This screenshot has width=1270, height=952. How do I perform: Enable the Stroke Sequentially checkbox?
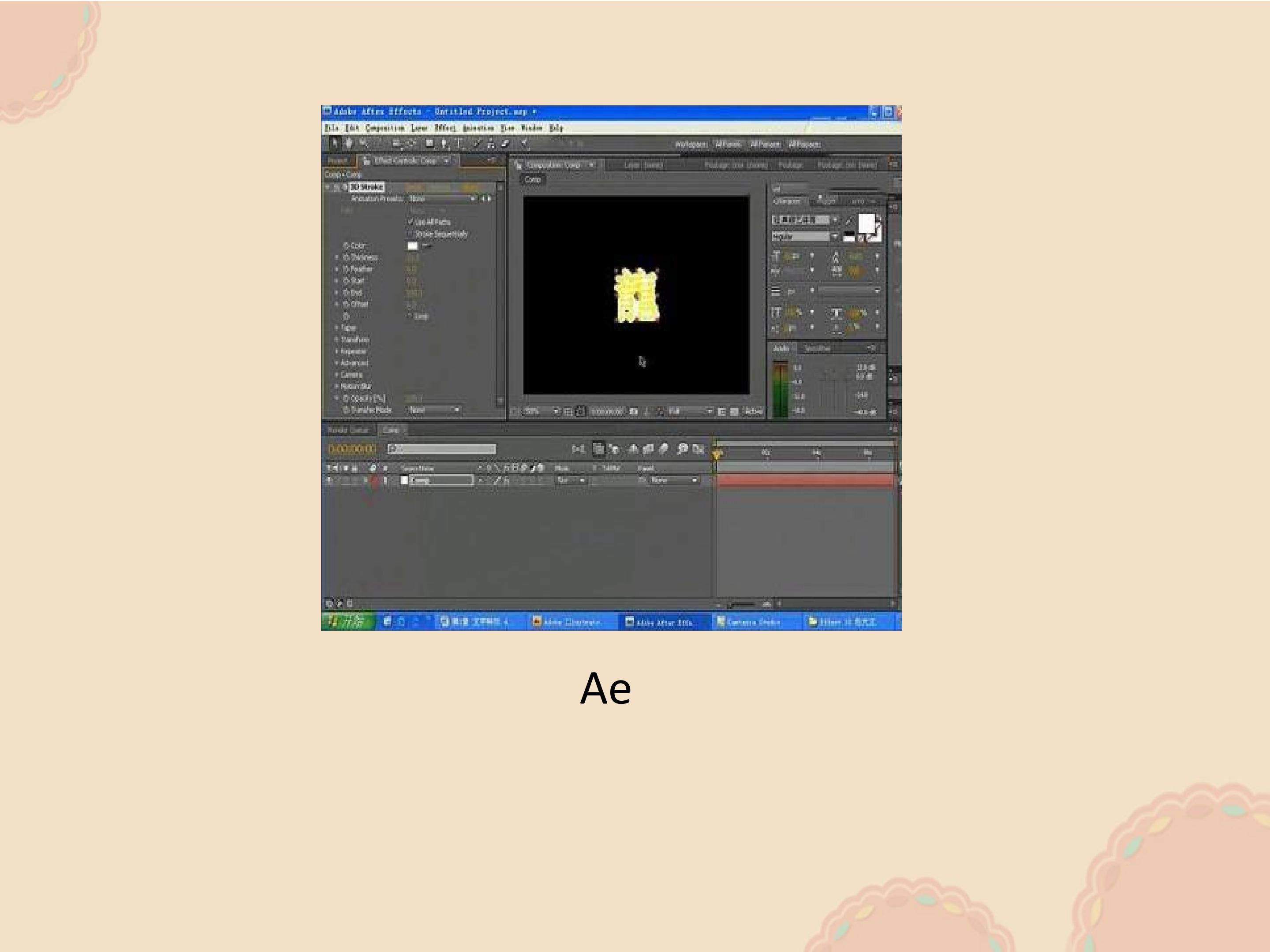tap(411, 234)
